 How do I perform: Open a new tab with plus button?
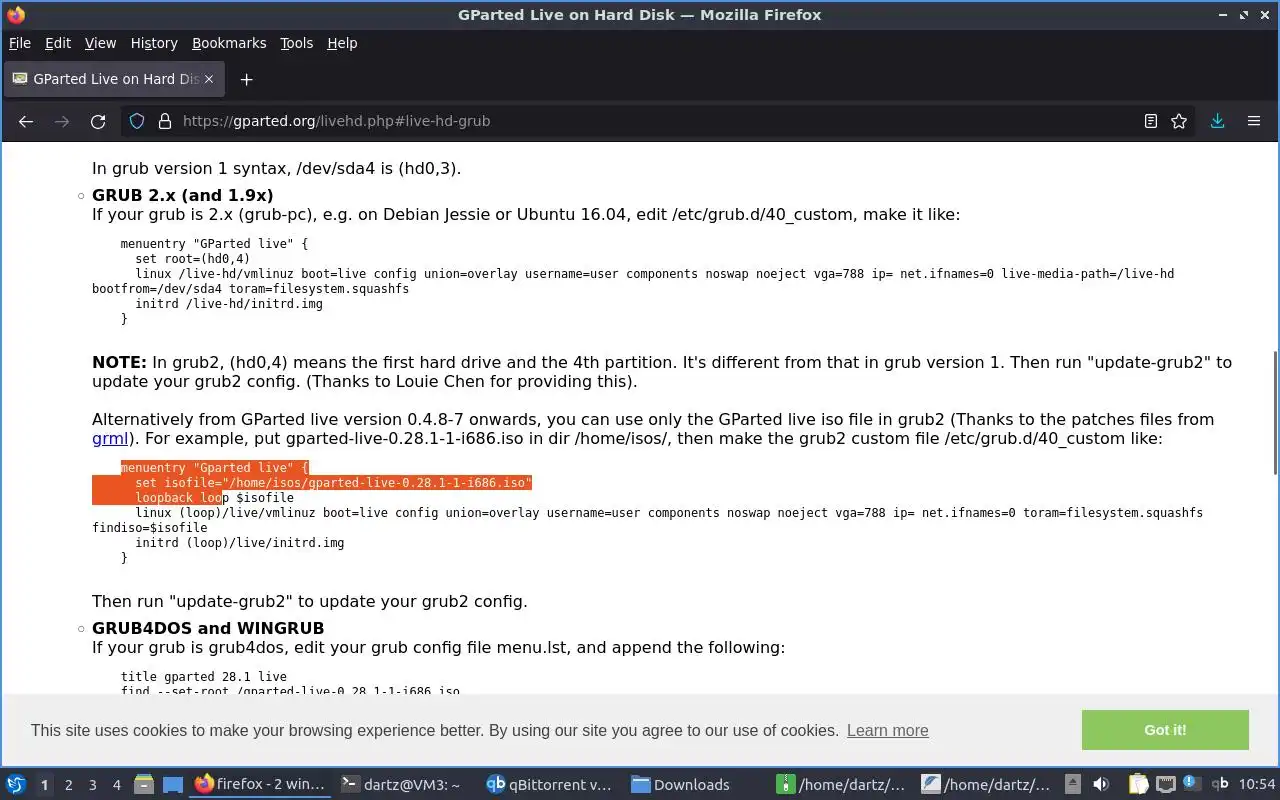tap(246, 79)
